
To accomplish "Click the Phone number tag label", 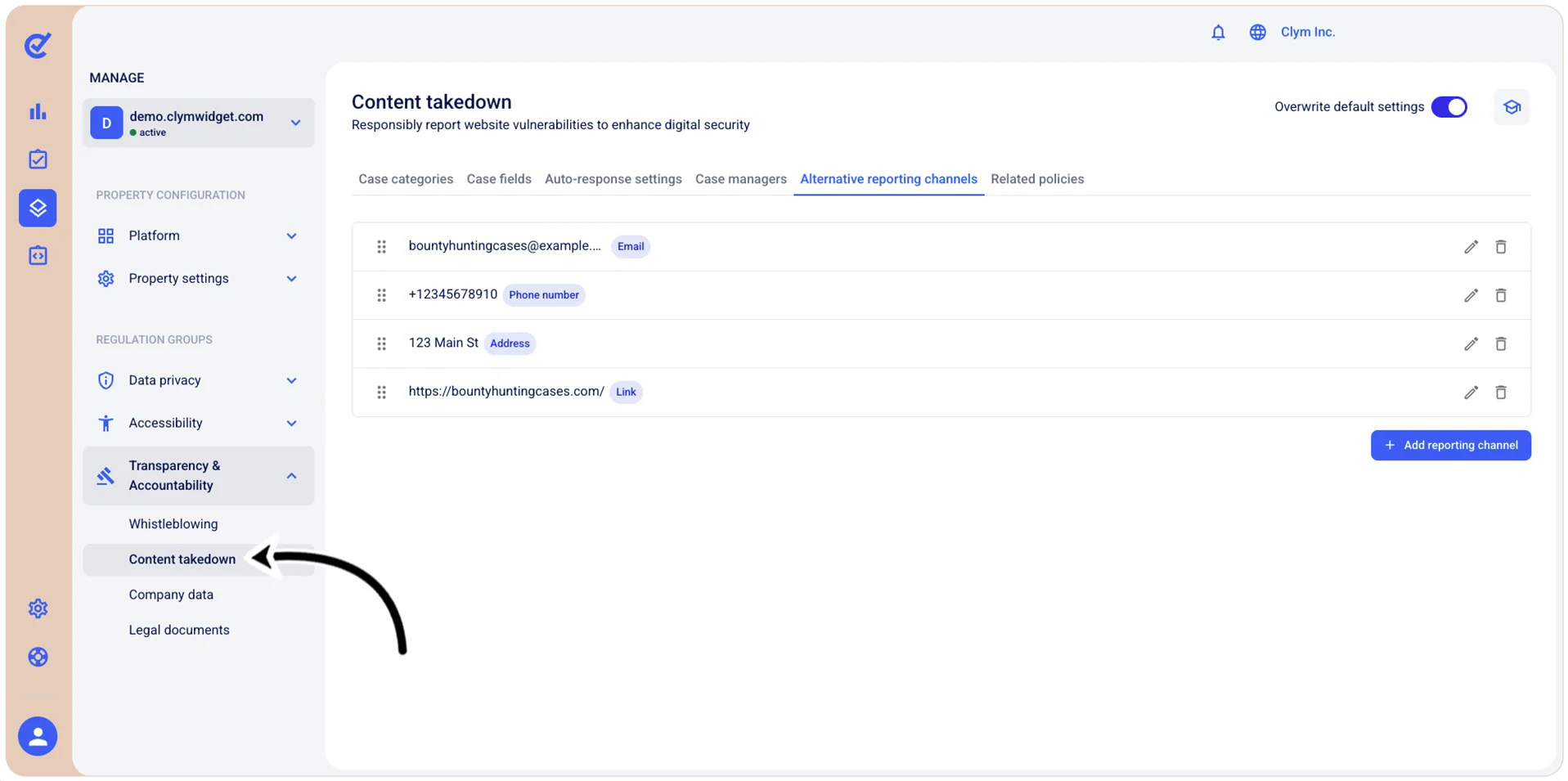I will (x=544, y=295).
